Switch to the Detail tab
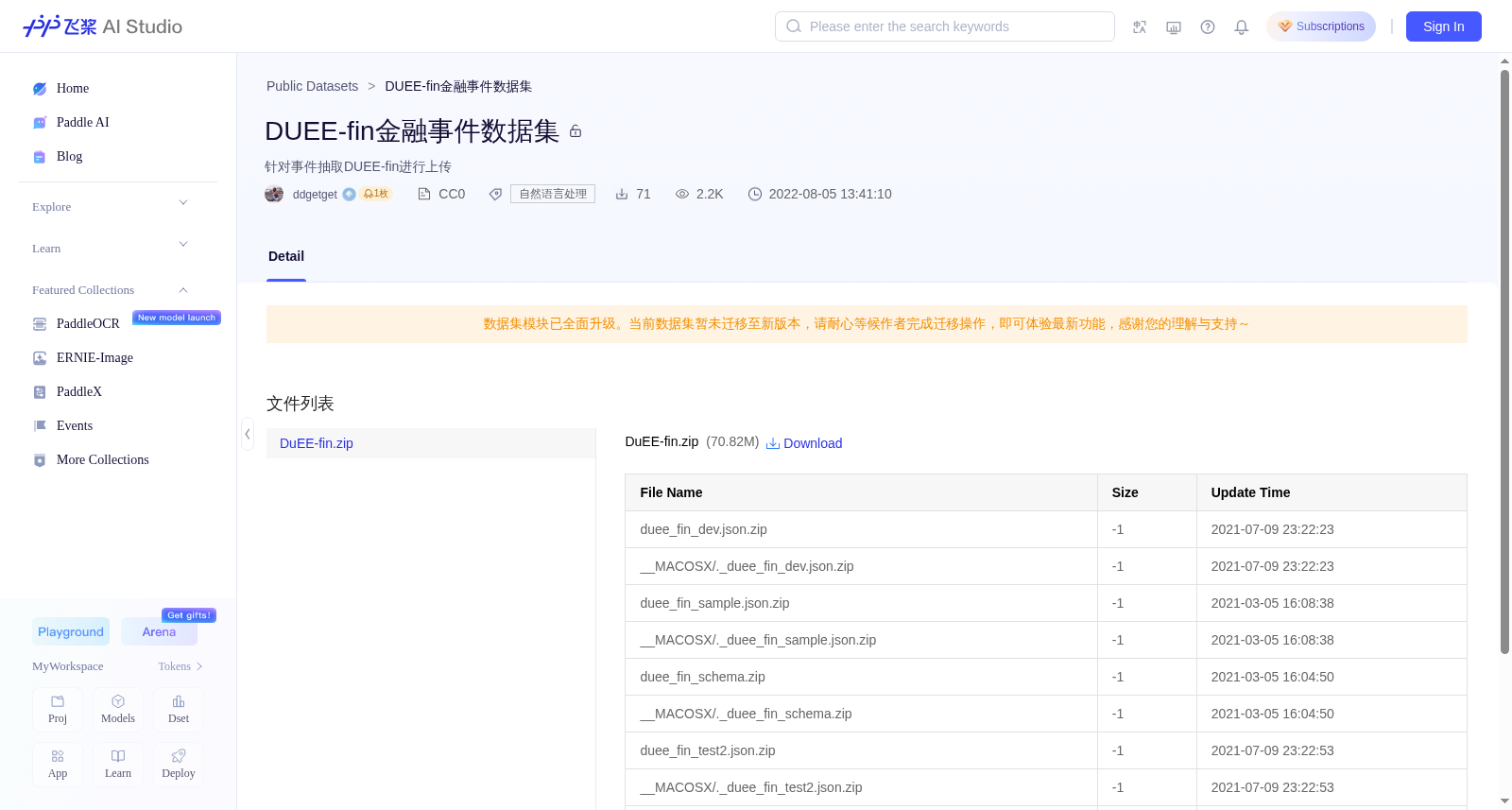The width and height of the screenshot is (1512, 810). (x=286, y=256)
